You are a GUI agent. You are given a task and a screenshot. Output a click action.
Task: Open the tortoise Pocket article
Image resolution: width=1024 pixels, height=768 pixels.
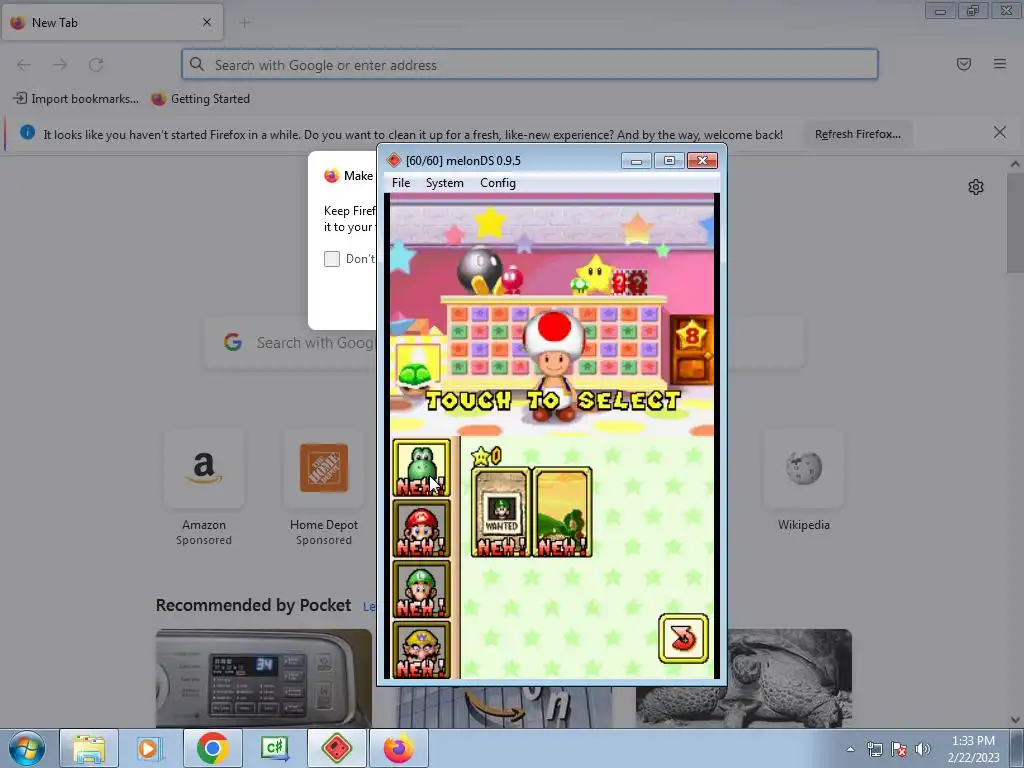tap(790, 678)
